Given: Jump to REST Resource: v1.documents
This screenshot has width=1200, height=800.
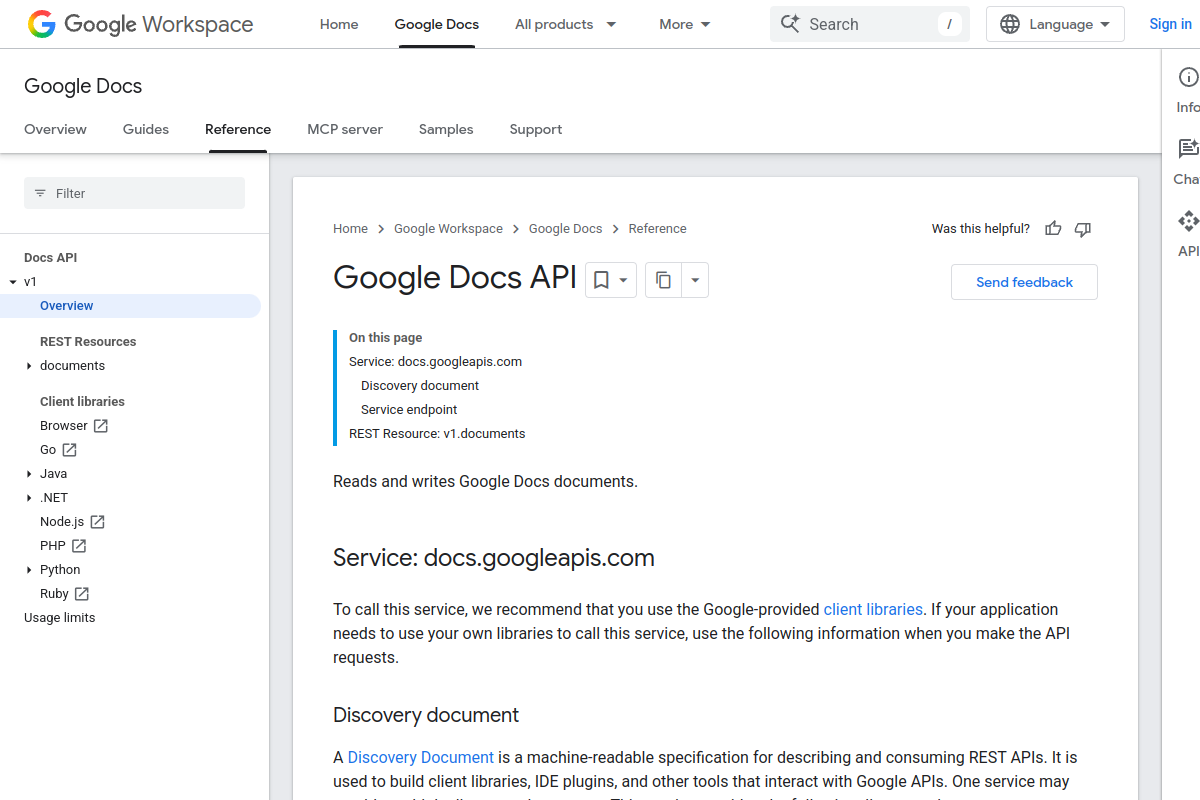Looking at the screenshot, I should 437,434.
